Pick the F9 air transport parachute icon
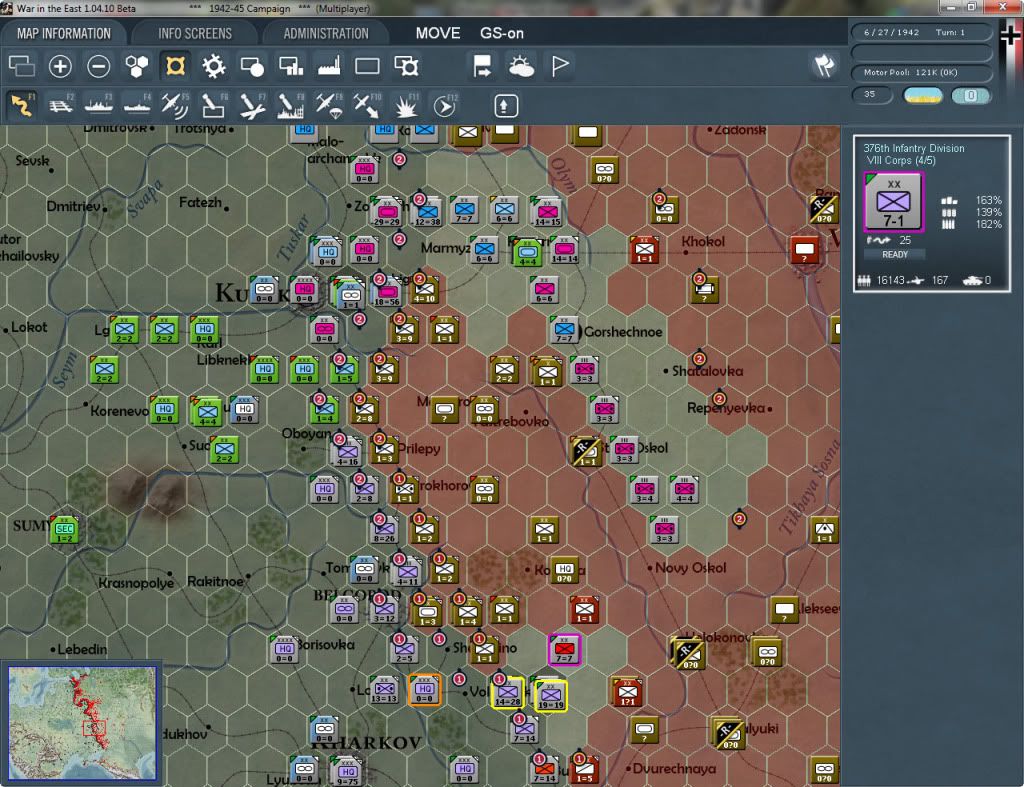Screen dimensions: 1024x787 click(329, 105)
